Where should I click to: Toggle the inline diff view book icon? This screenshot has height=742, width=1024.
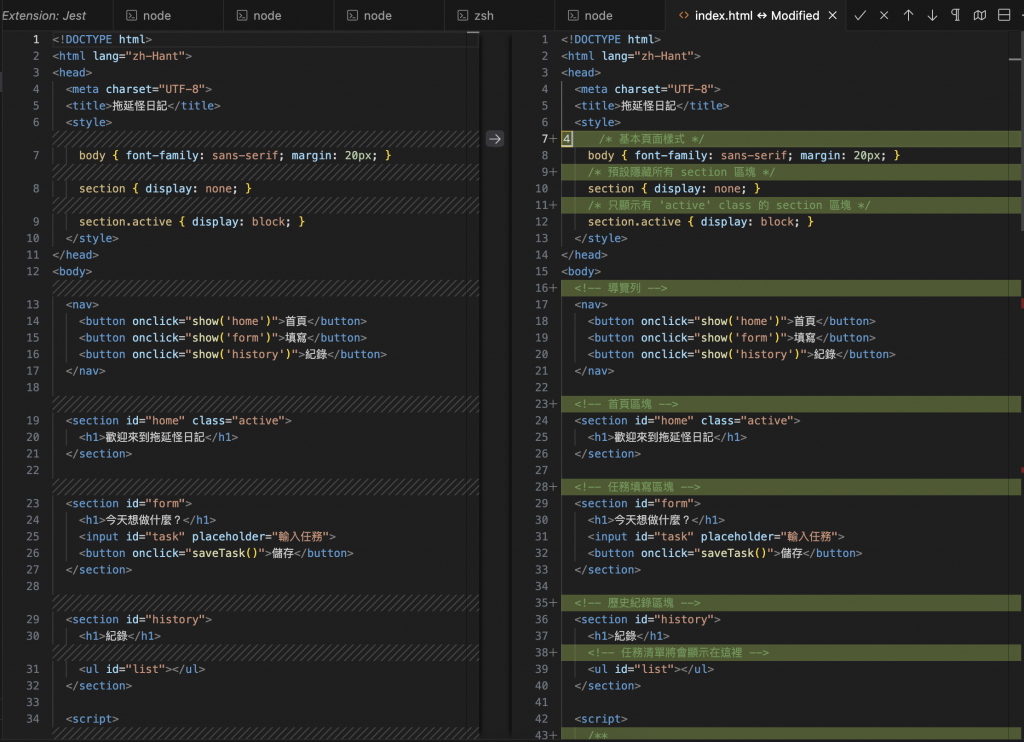pyautogui.click(x=980, y=15)
